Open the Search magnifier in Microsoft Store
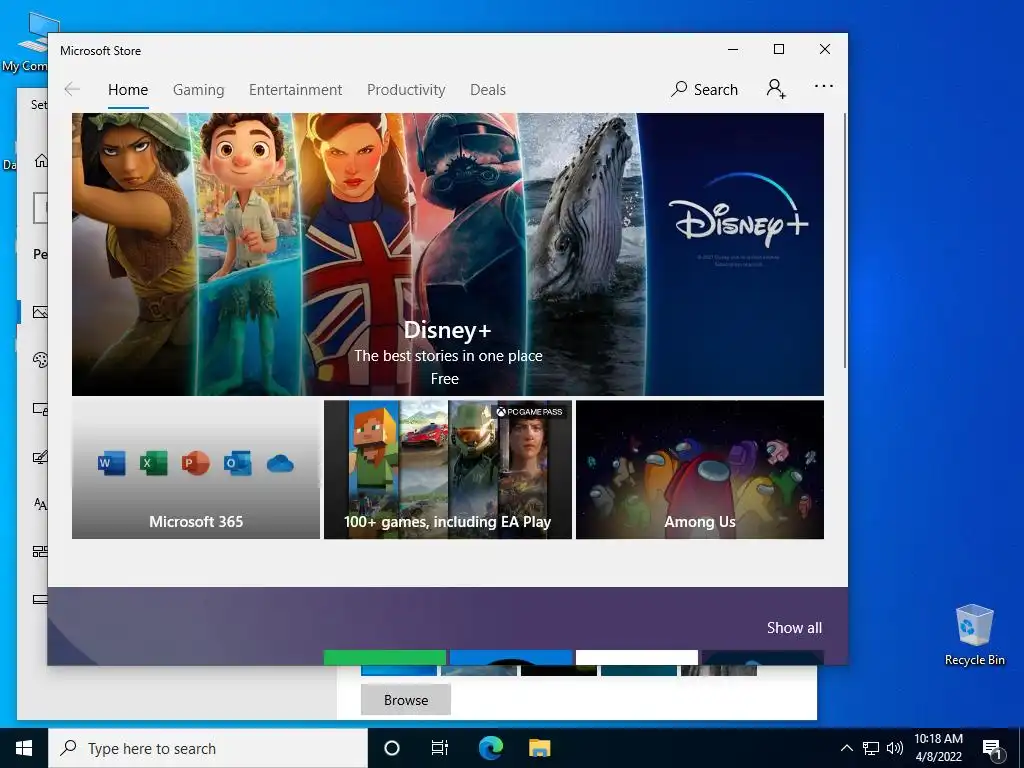Image resolution: width=1024 pixels, height=768 pixels. coord(704,89)
